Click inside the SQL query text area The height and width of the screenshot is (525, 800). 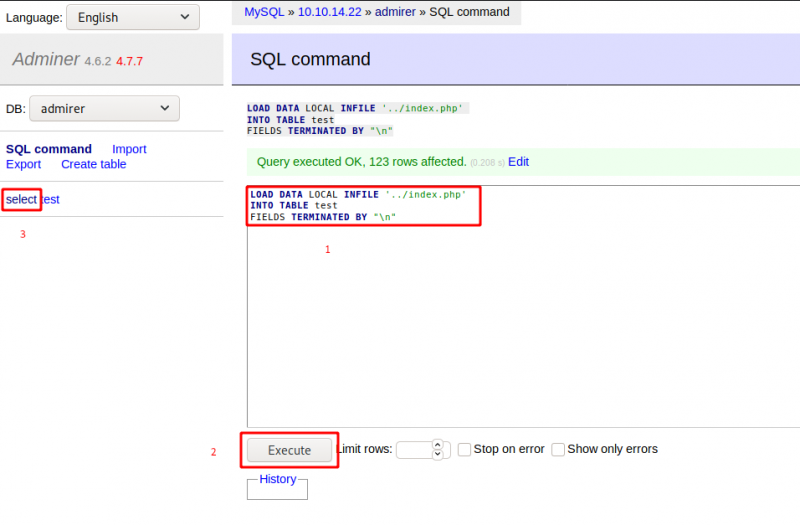520,320
